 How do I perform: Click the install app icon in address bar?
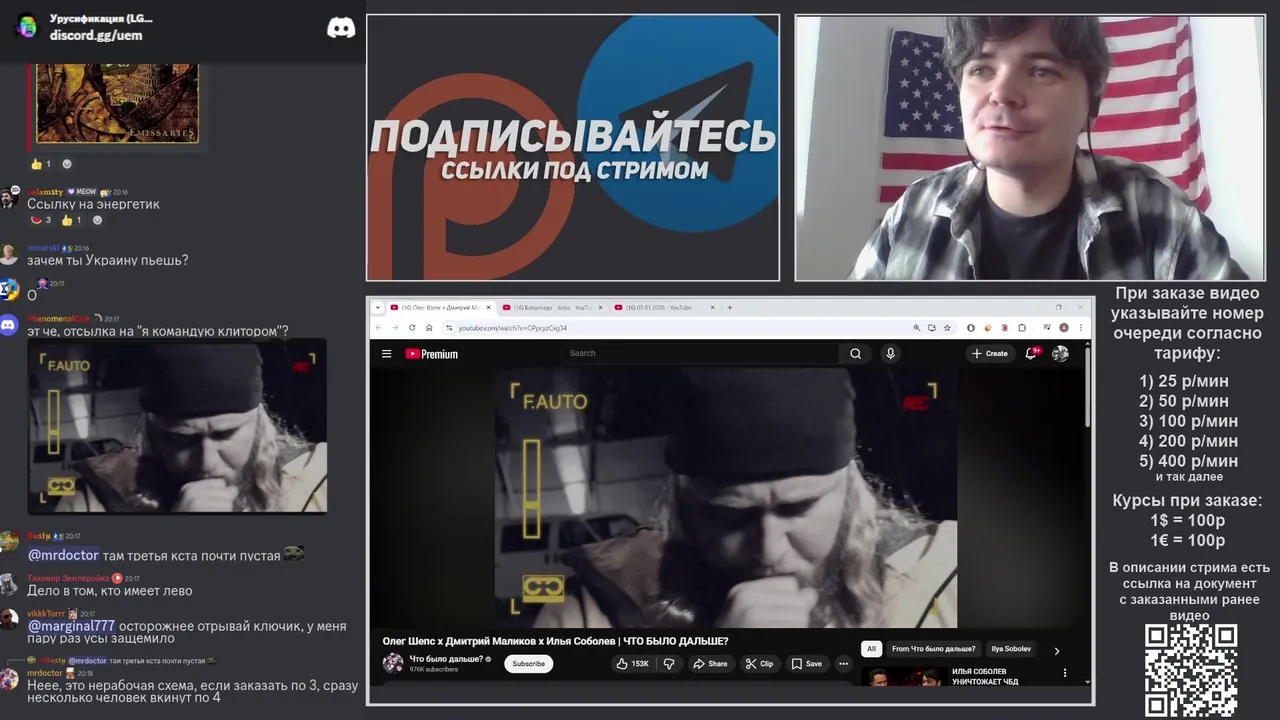click(932, 328)
